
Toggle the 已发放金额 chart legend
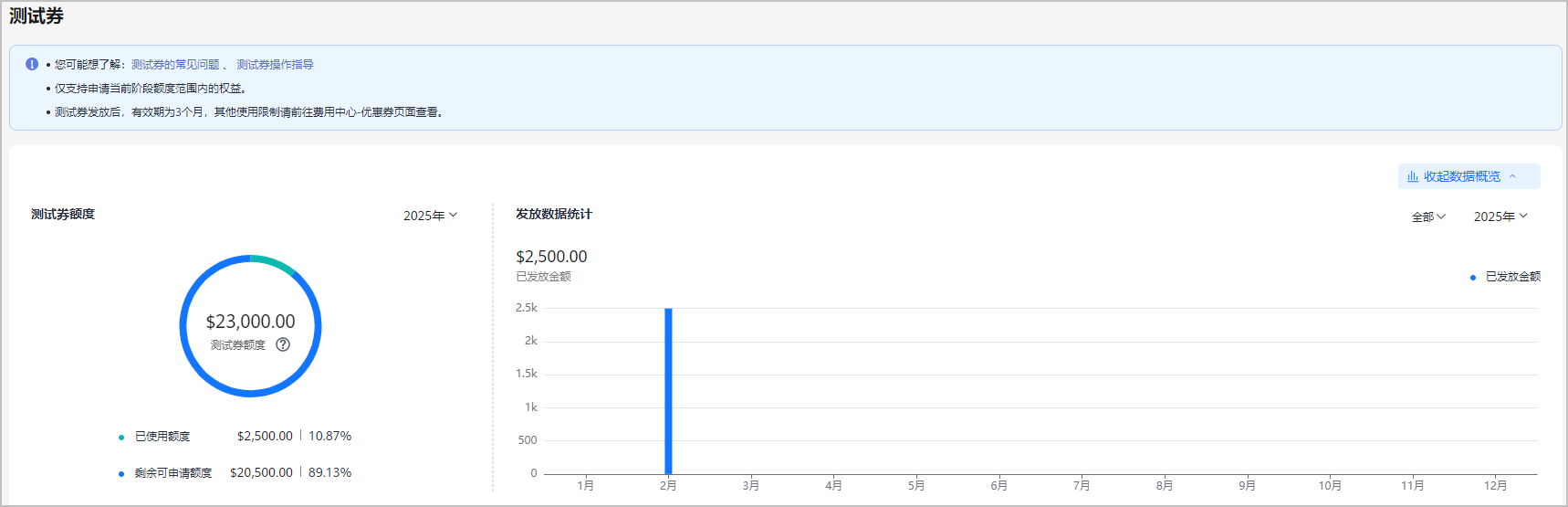(x=1505, y=277)
